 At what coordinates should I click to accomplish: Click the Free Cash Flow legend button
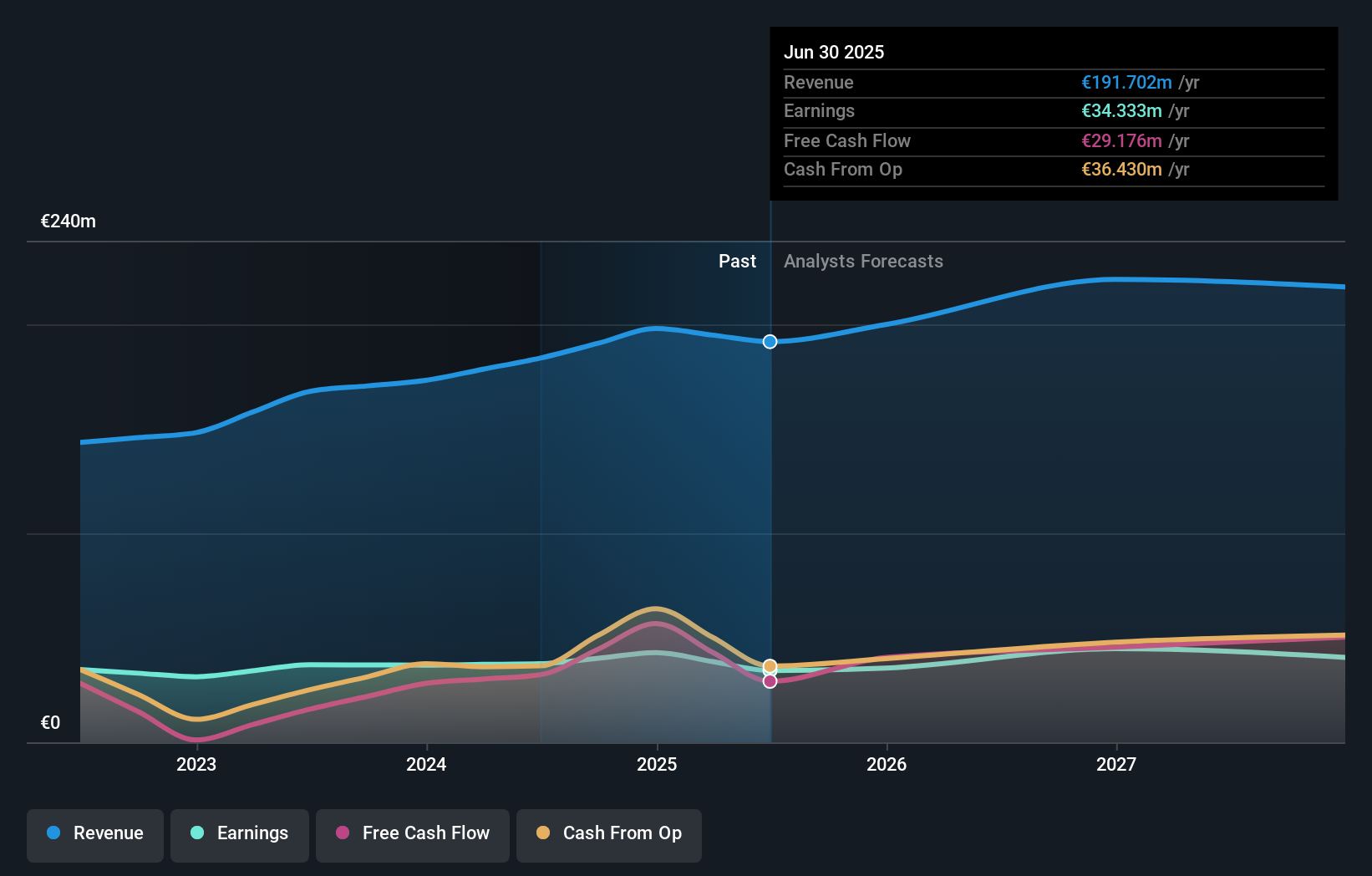412,834
